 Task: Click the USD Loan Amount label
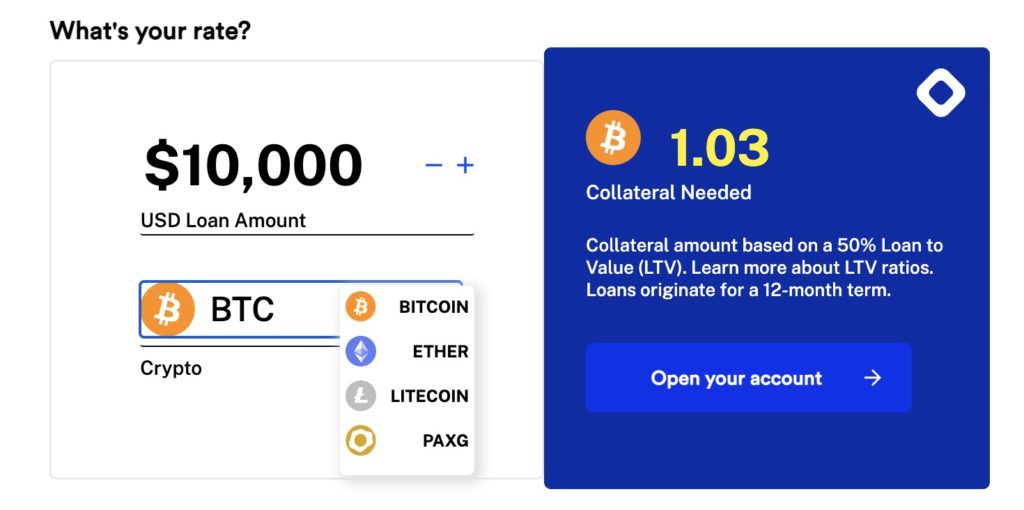pos(223,220)
